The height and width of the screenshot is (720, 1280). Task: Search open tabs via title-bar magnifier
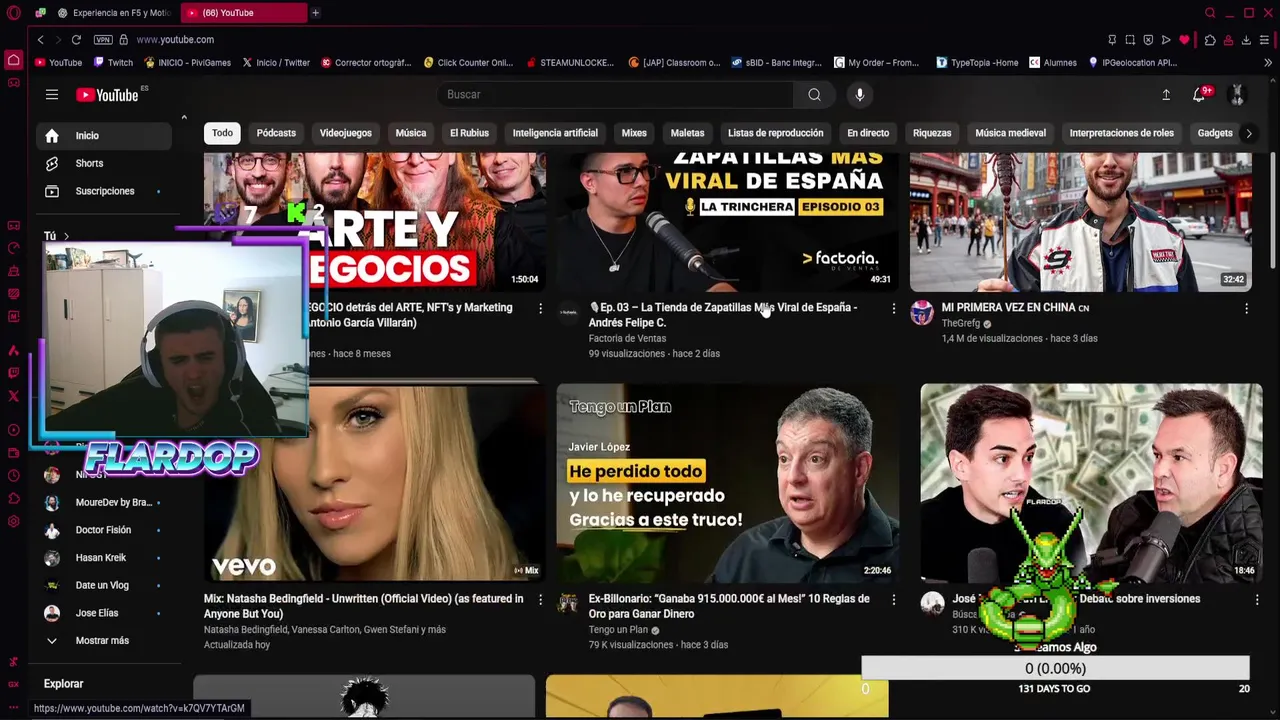[1210, 13]
